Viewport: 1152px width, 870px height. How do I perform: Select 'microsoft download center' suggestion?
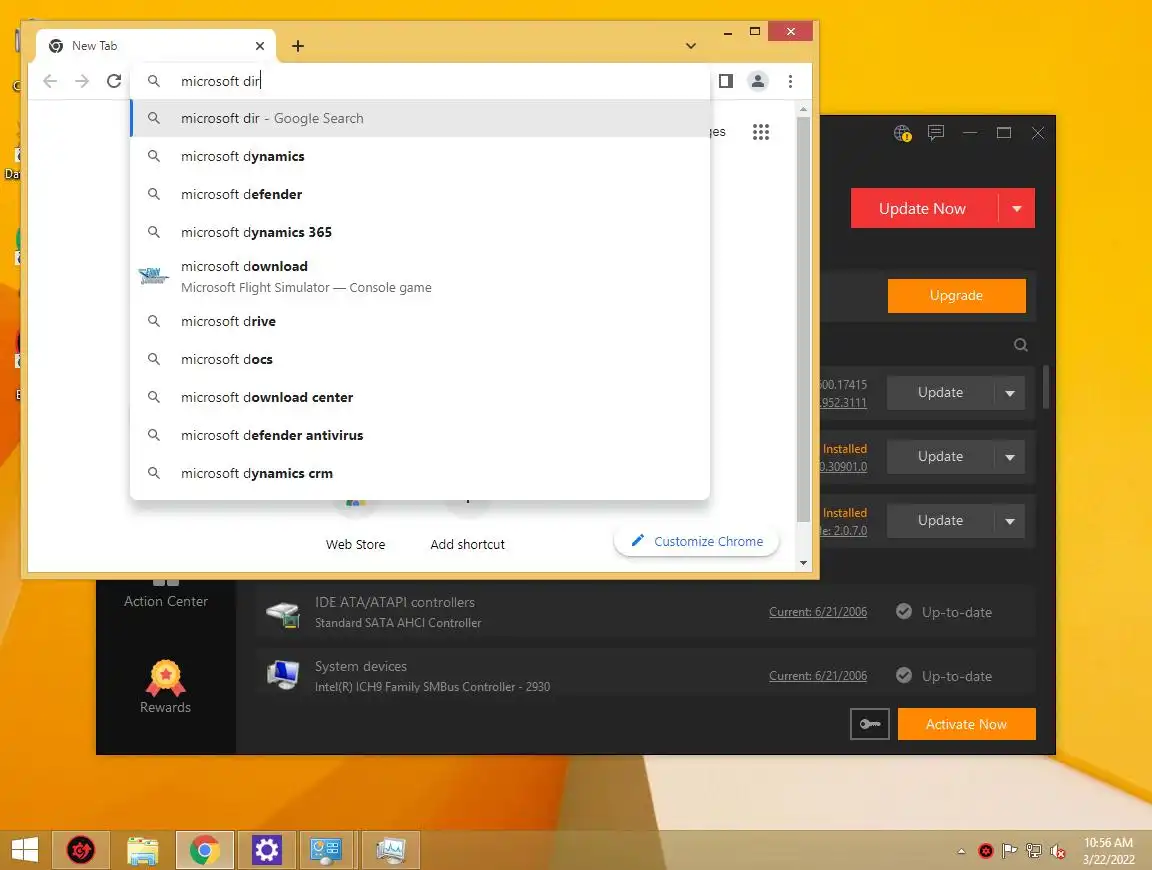pos(420,398)
